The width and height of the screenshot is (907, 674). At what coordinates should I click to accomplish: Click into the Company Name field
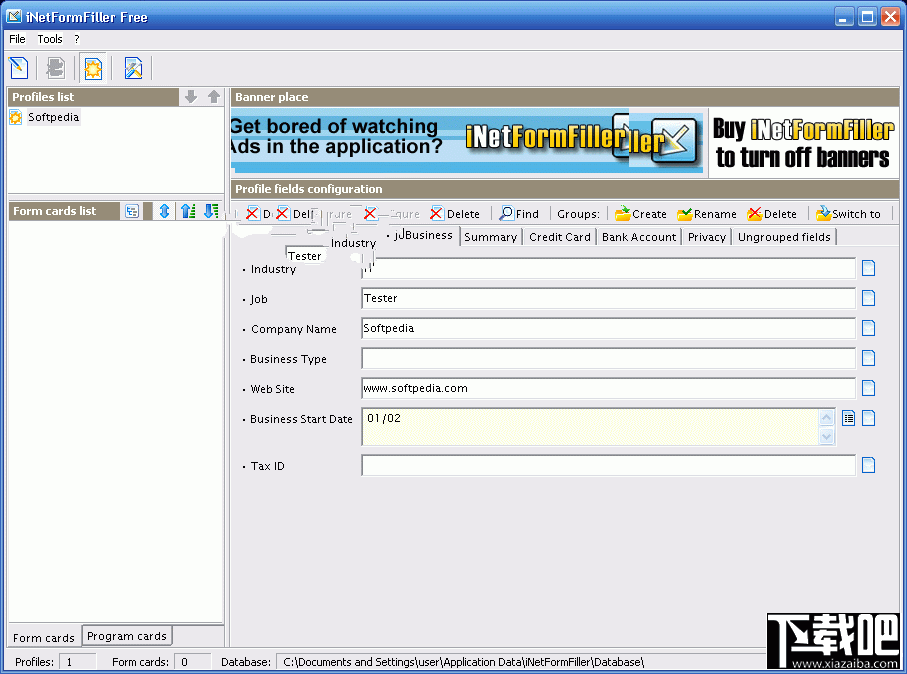click(x=608, y=329)
